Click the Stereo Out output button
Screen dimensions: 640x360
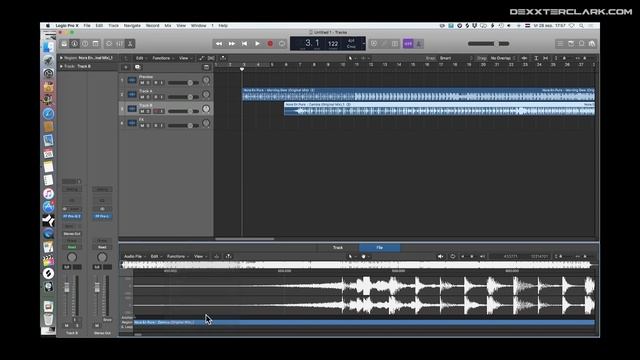pyautogui.click(x=72, y=234)
